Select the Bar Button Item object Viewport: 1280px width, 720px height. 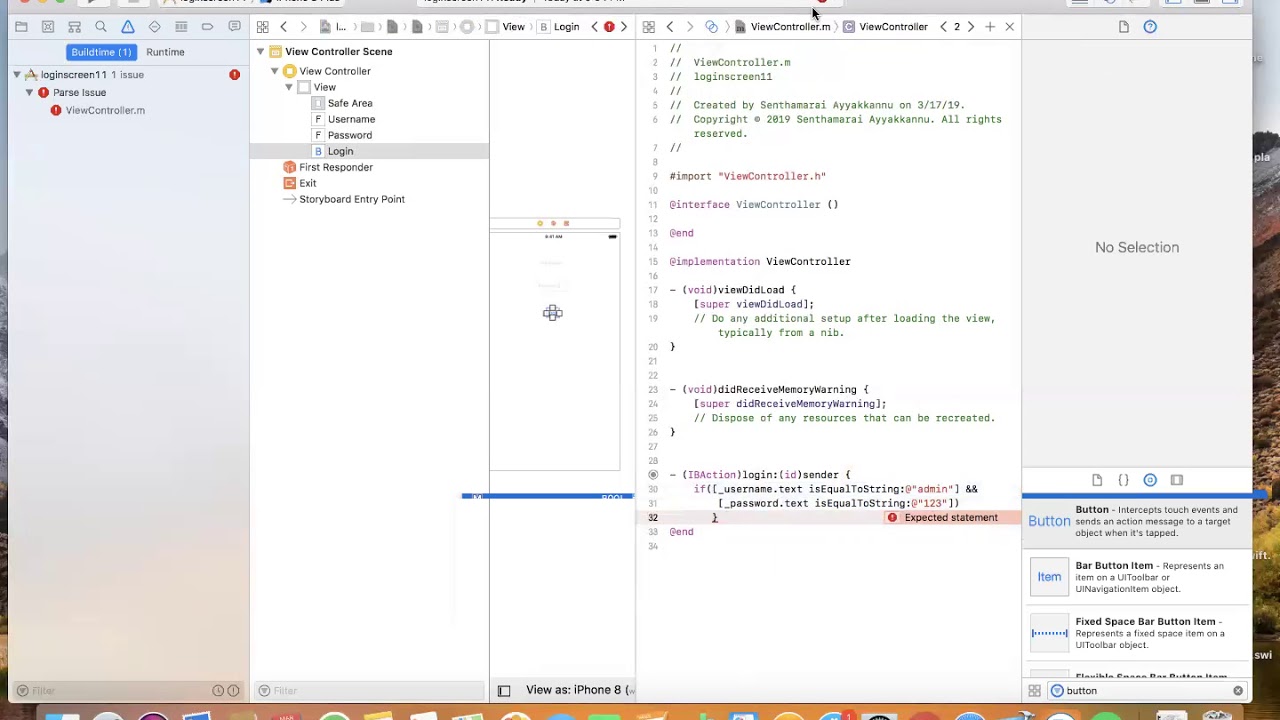1137,577
